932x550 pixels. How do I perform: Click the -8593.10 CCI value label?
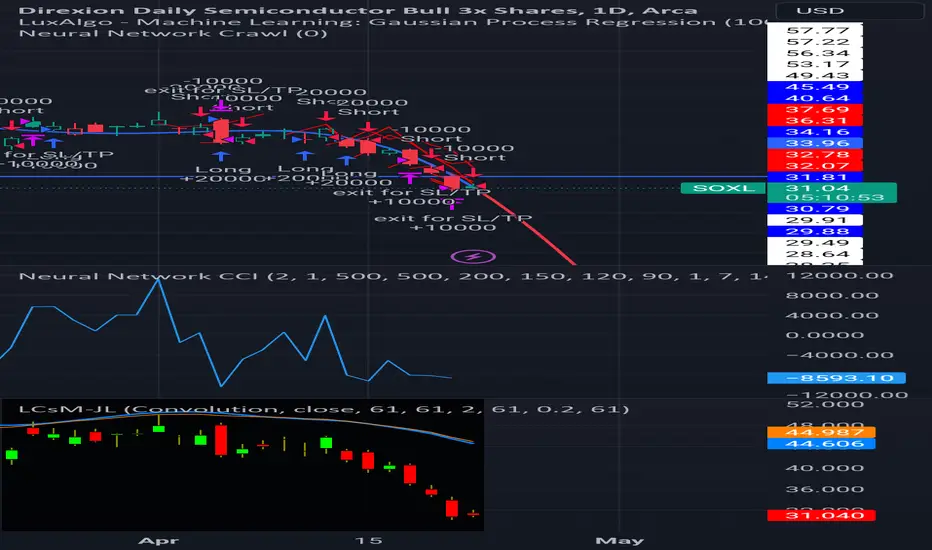pyautogui.click(x=836, y=378)
